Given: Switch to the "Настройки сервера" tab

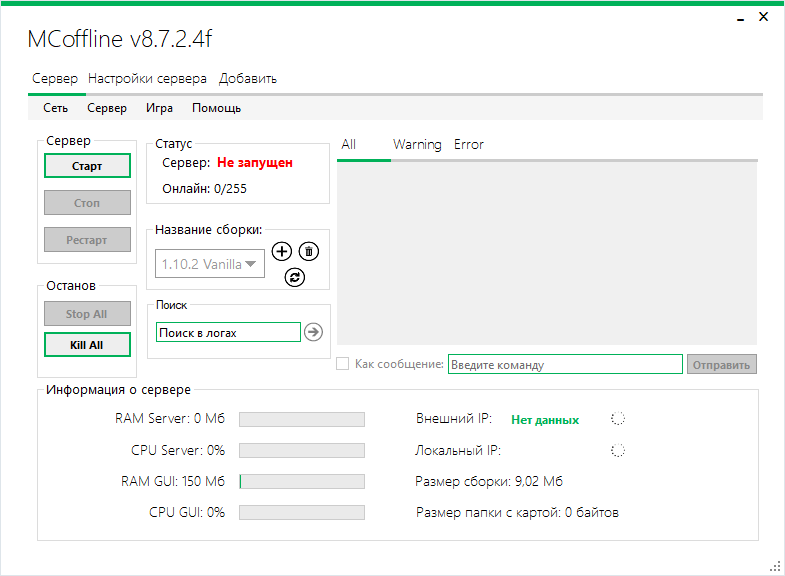Looking at the screenshot, I should 147,78.
